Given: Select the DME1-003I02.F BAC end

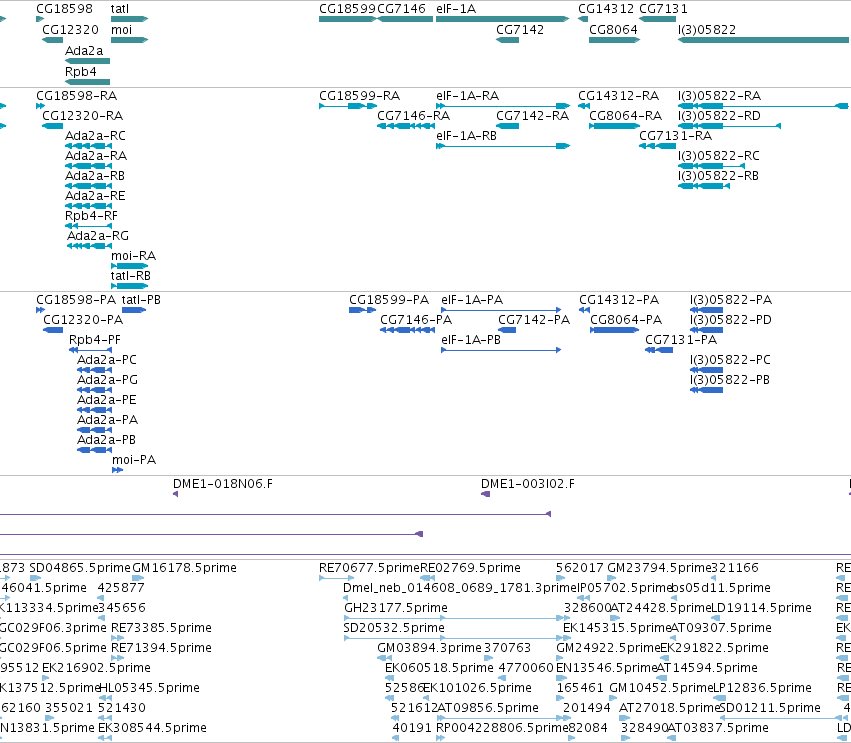Looking at the screenshot, I should tap(486, 494).
